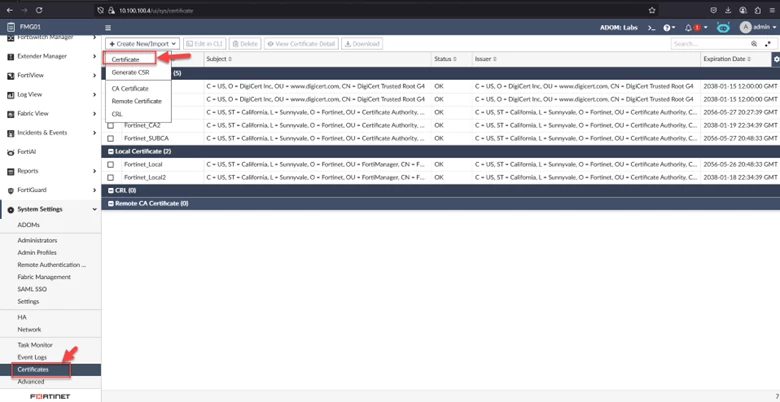The height and width of the screenshot is (402, 780).
Task: Open Task Monitor in the sidebar
Action: (x=35, y=345)
